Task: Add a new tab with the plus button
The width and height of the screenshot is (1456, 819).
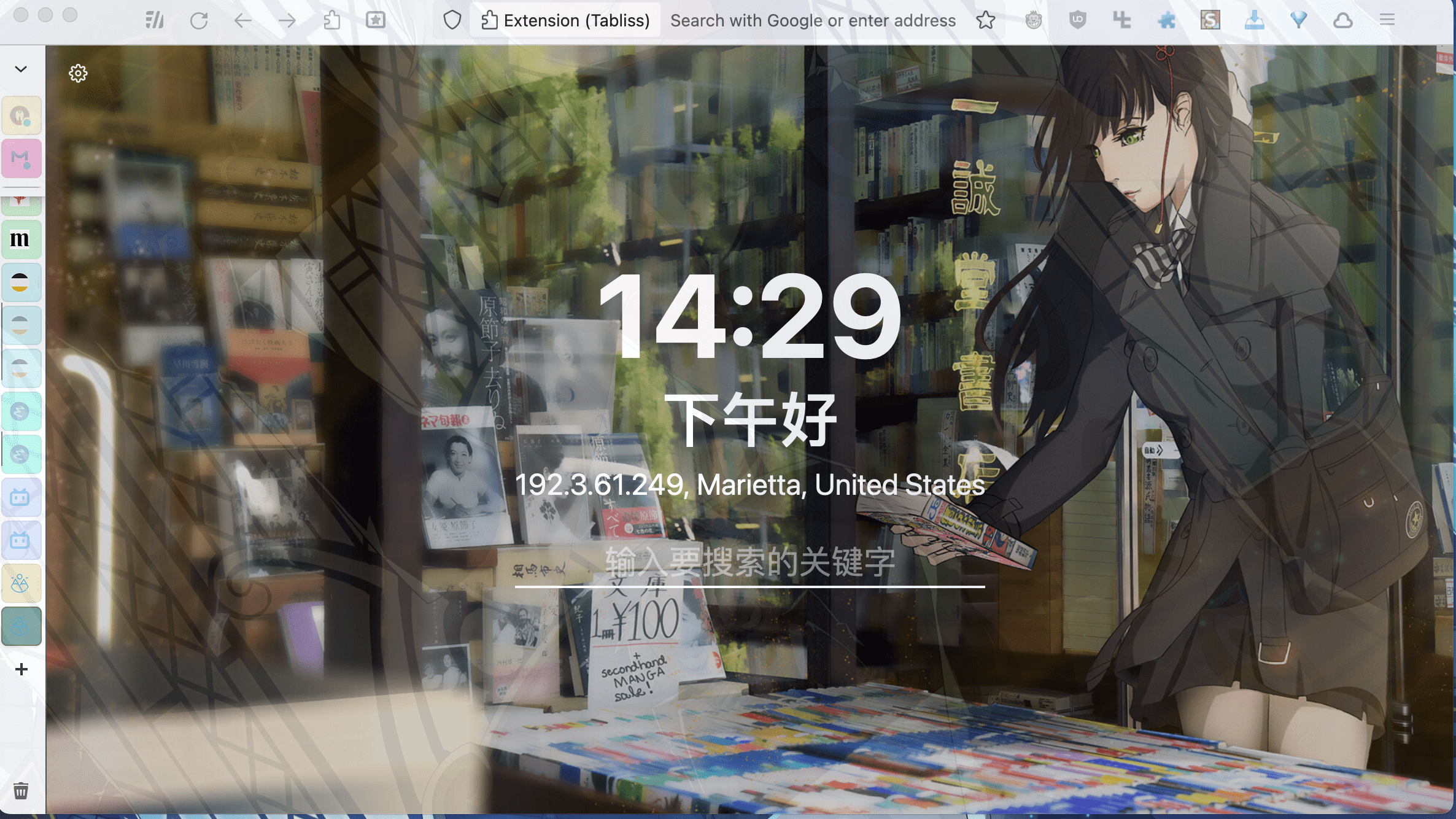Action: click(x=21, y=669)
